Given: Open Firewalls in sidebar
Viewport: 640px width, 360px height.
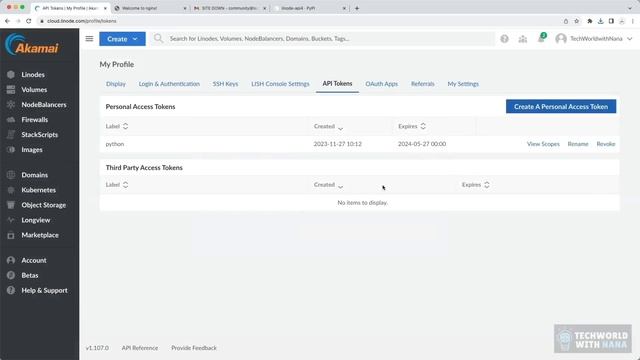Looking at the screenshot, I should [x=34, y=120].
